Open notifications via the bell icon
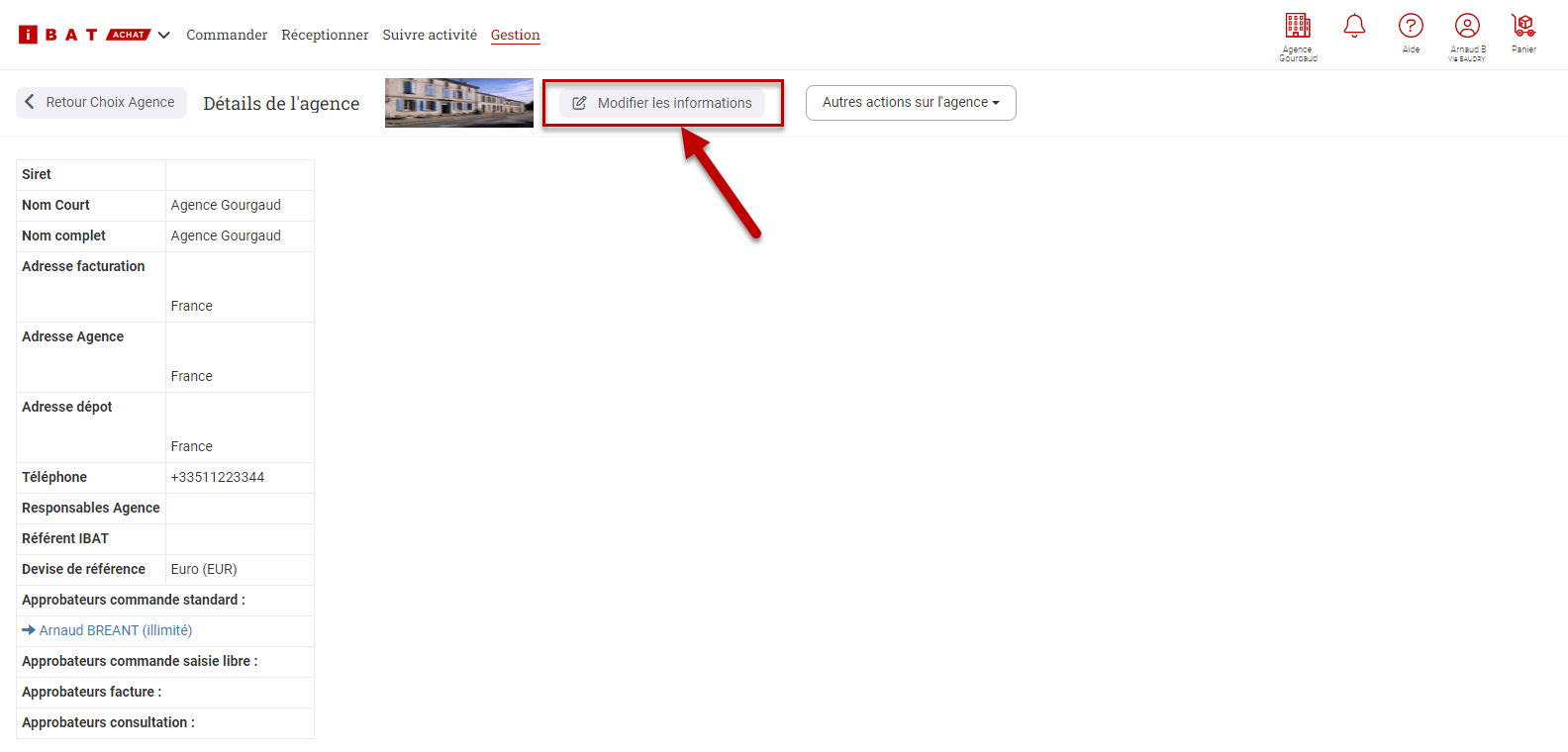The image size is (1568, 752). click(1354, 27)
